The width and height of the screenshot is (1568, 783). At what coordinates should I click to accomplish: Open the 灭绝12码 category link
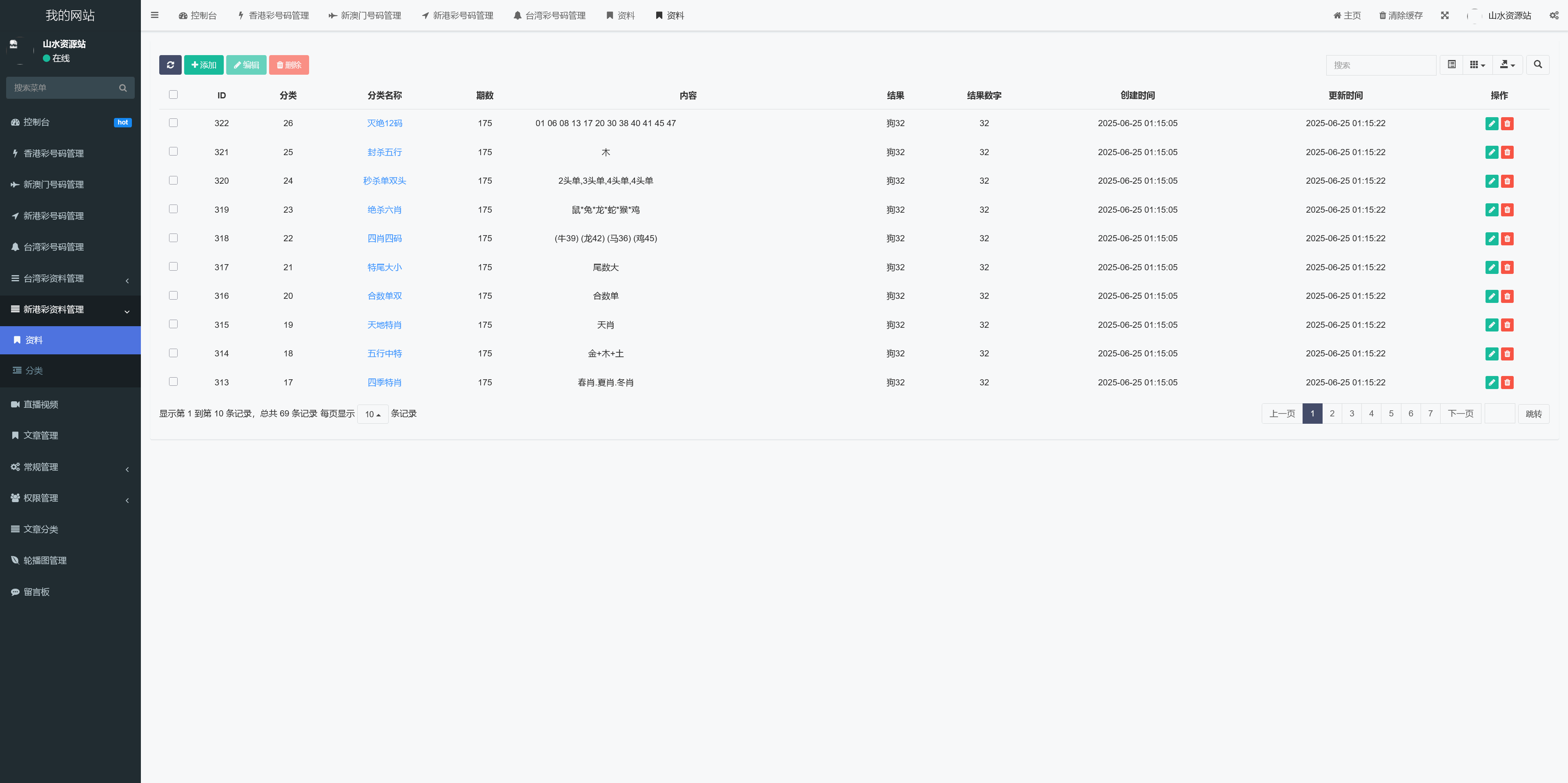pos(384,124)
